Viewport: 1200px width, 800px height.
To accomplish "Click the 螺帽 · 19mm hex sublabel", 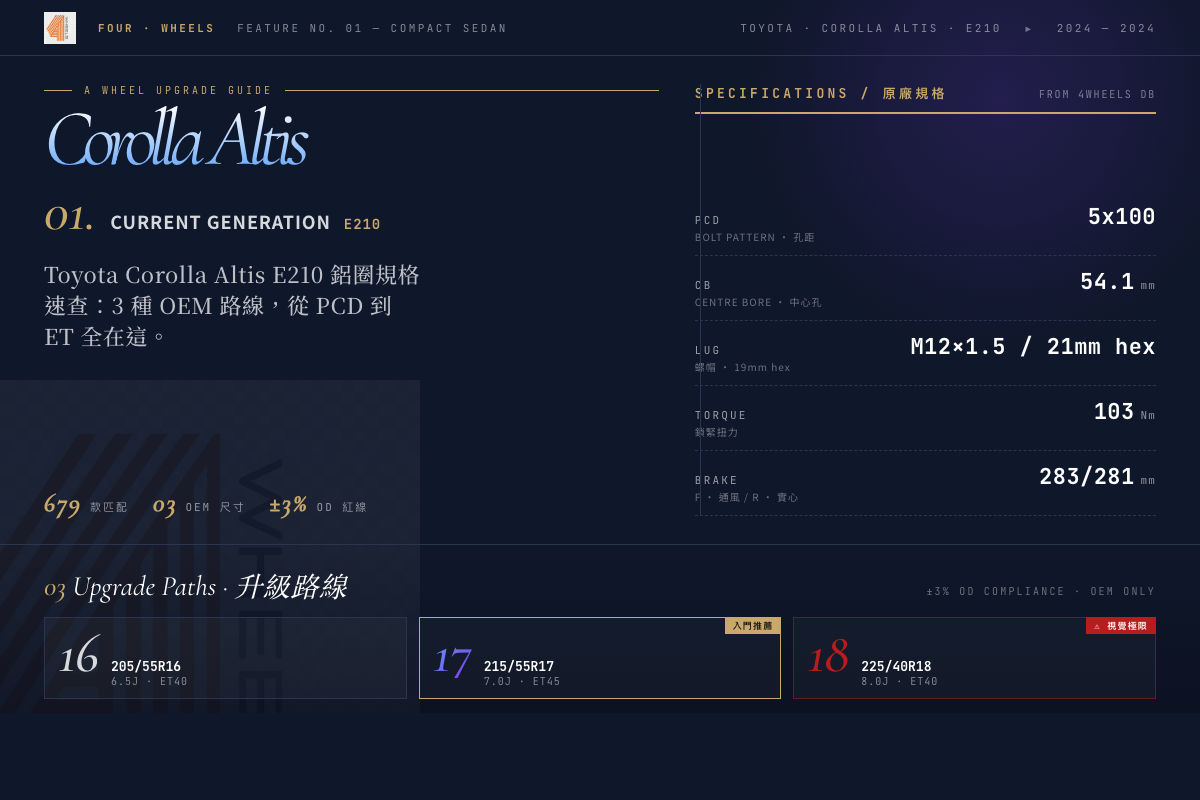I will pos(742,368).
